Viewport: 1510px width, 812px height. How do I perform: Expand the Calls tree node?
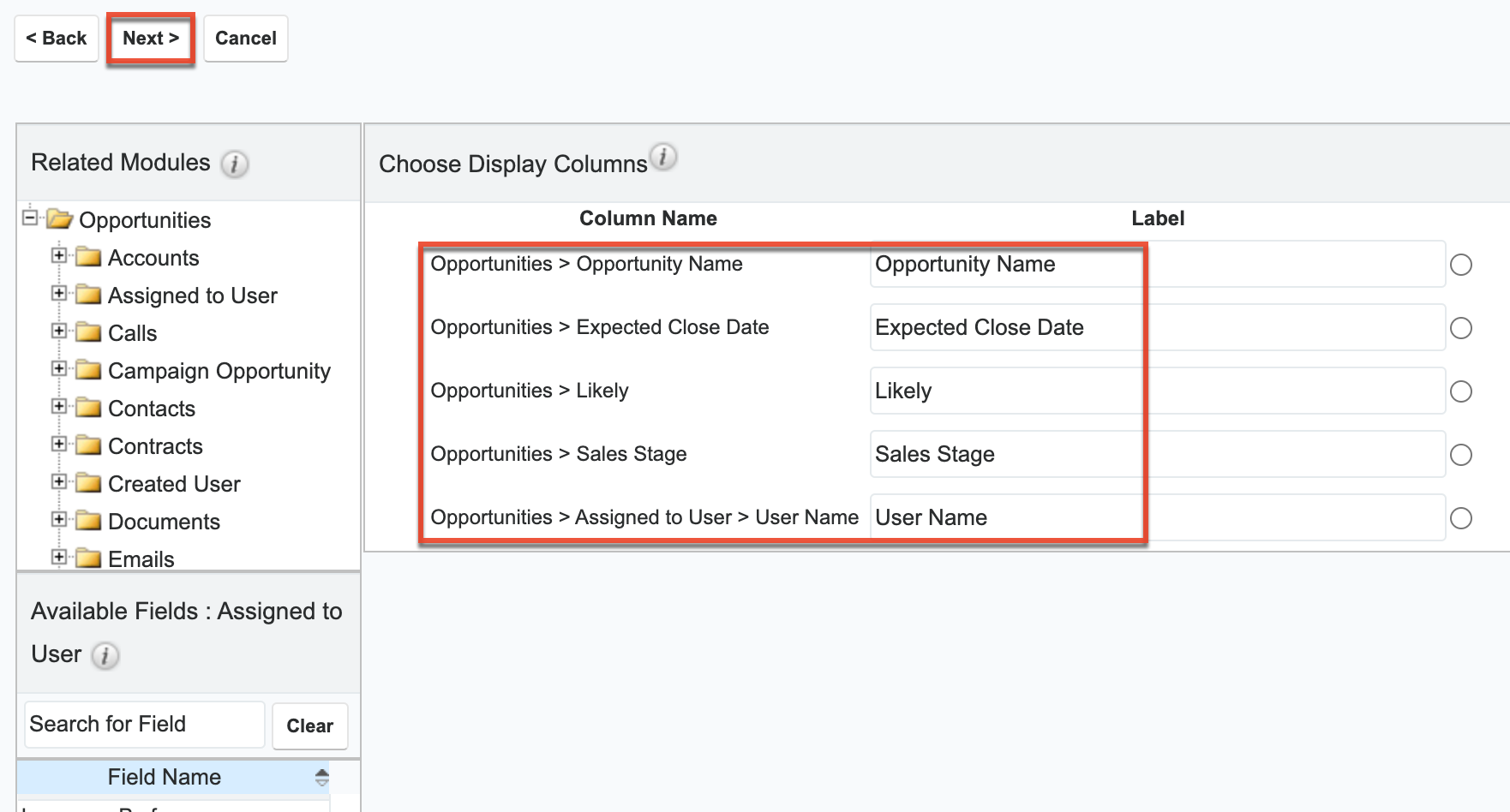coord(58,332)
